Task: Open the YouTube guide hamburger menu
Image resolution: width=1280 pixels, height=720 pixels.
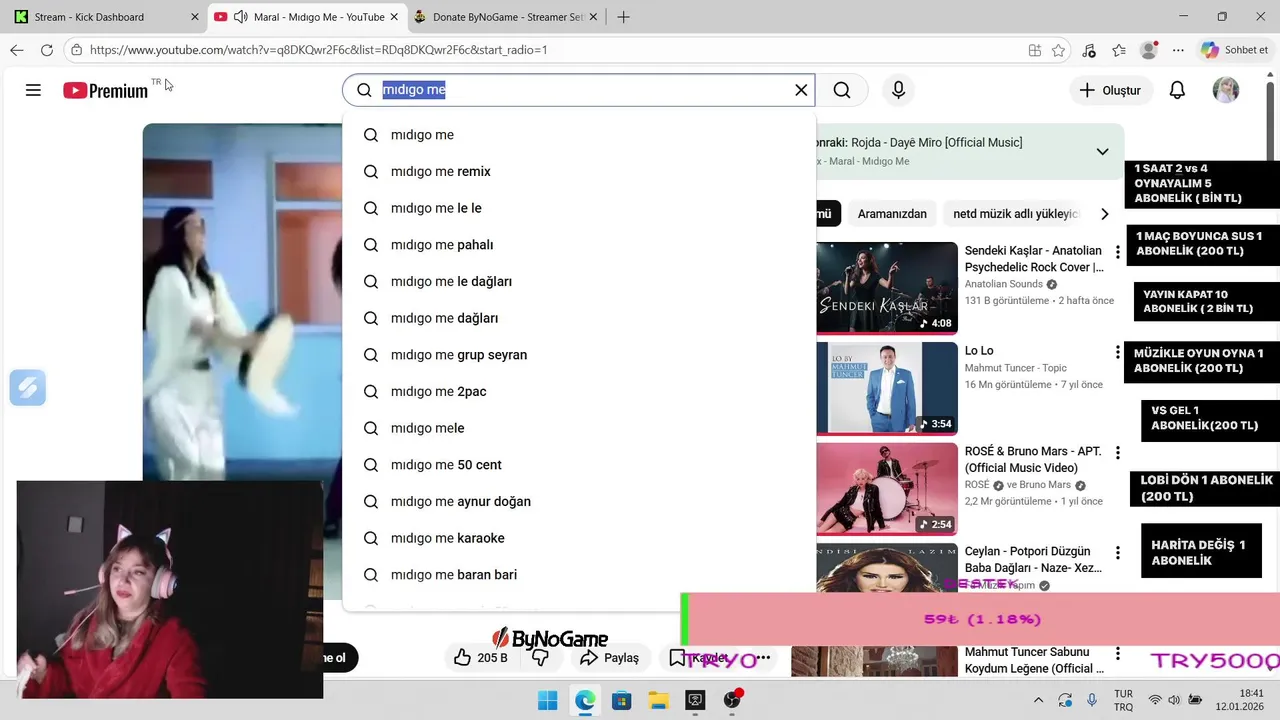Action: pyautogui.click(x=33, y=90)
